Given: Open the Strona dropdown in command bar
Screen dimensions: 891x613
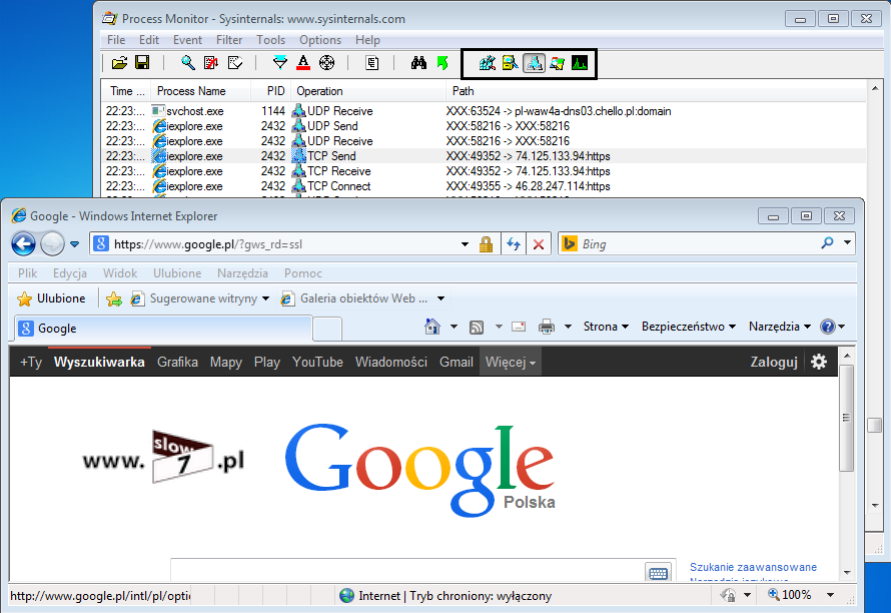Looking at the screenshot, I should [606, 327].
